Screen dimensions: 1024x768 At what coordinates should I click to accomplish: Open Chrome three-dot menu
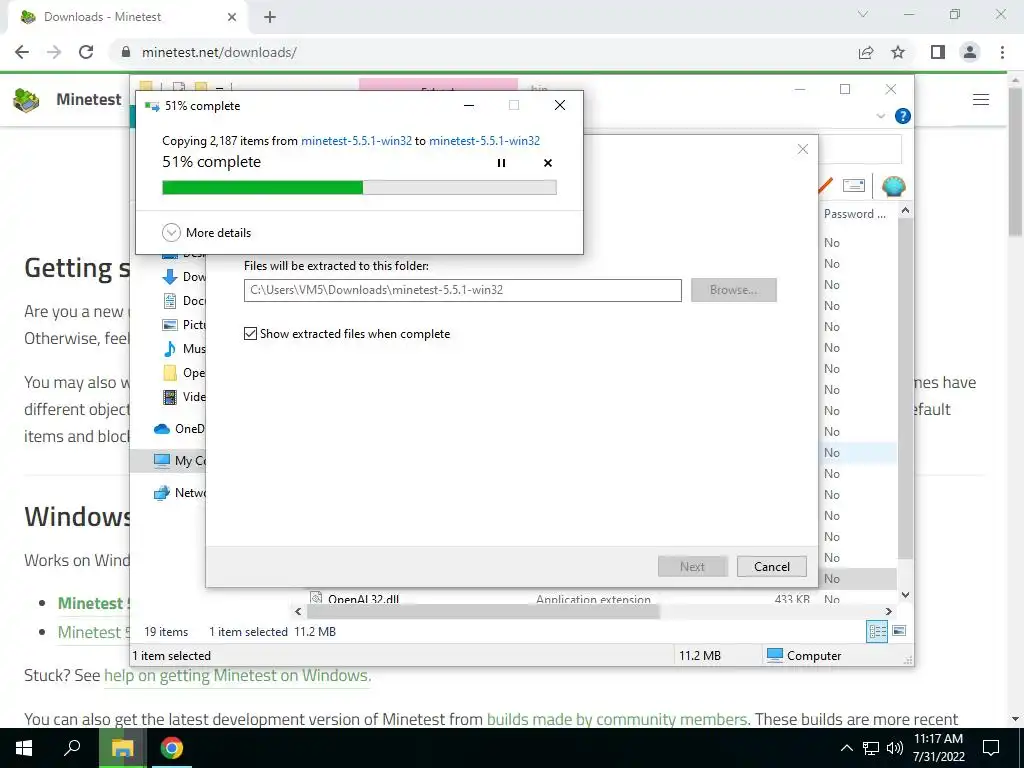click(1002, 52)
